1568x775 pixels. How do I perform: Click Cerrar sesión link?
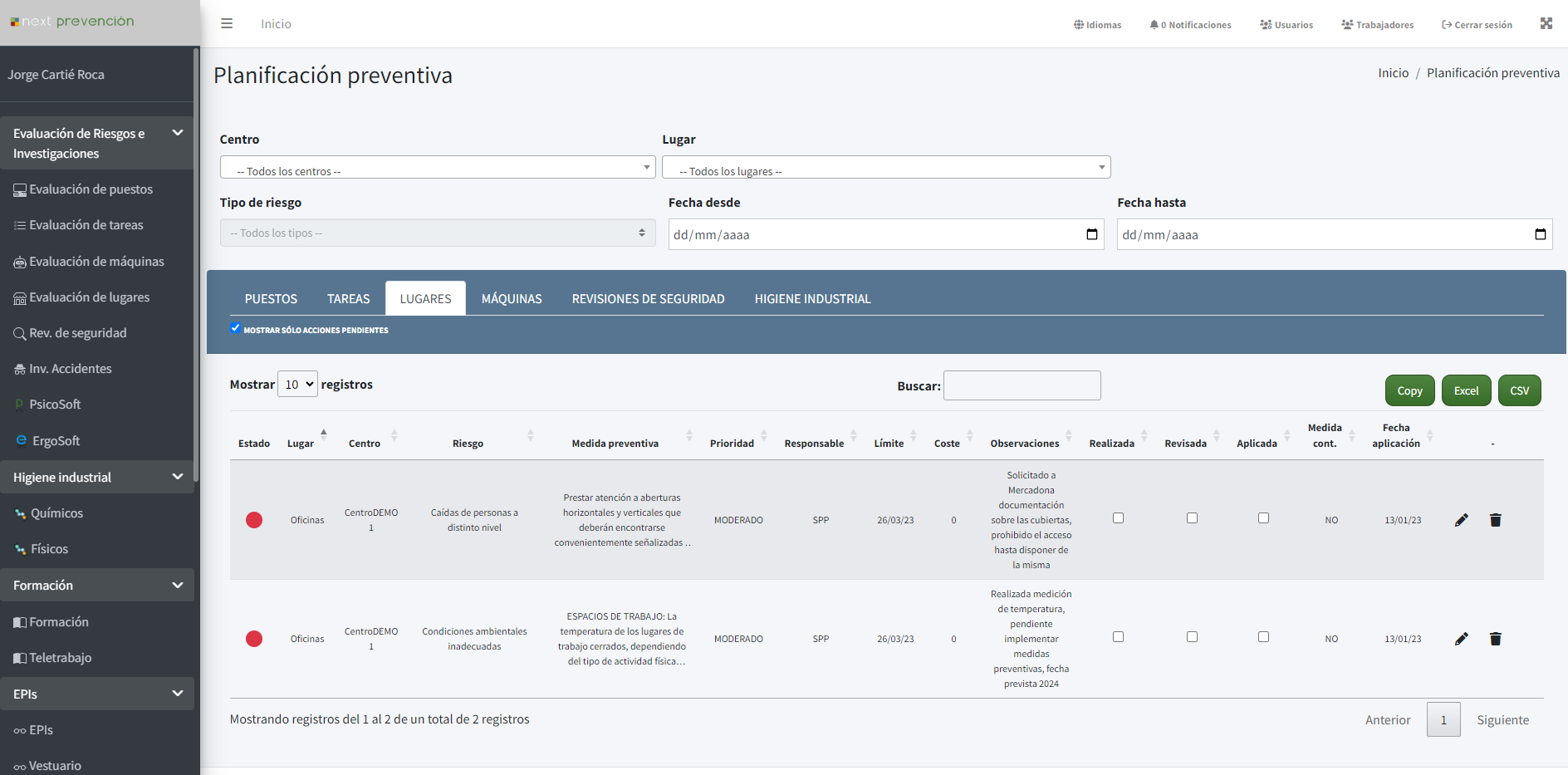[x=1477, y=25]
